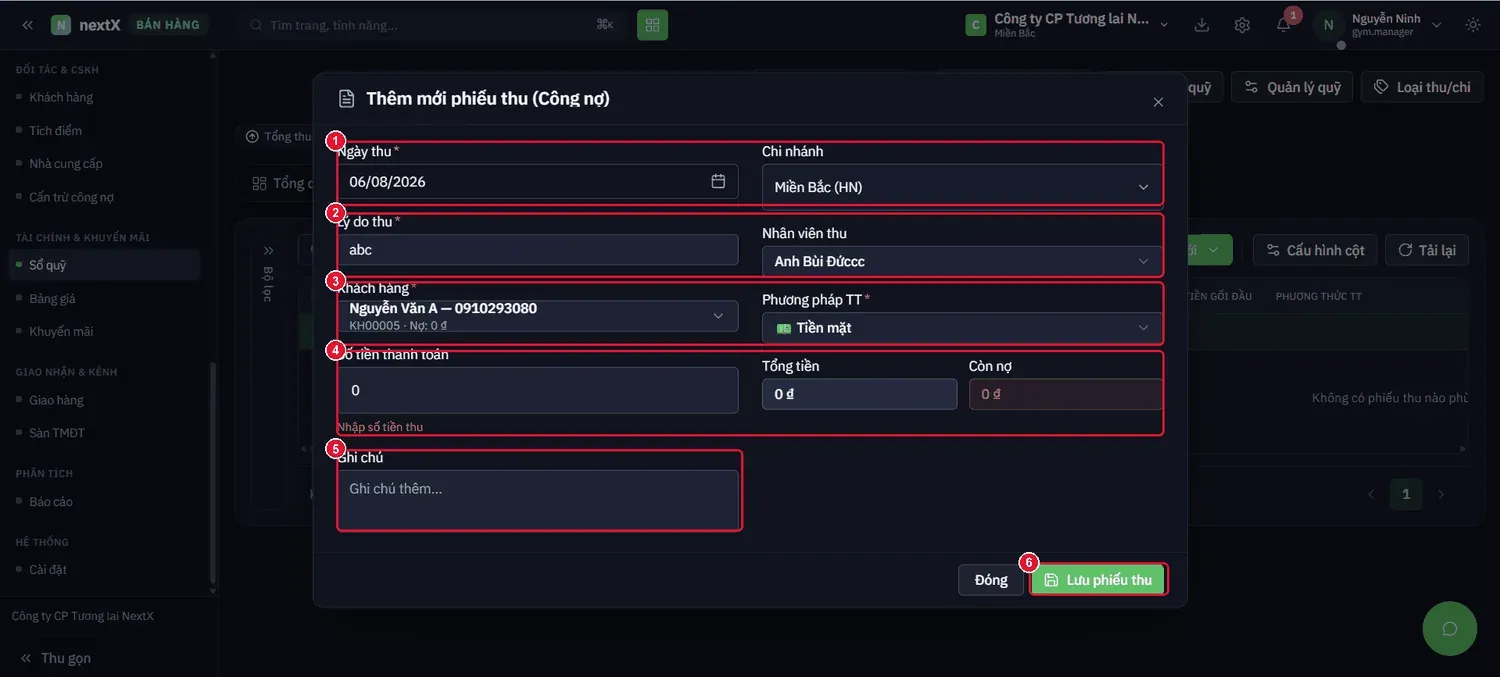Viewport: 1500px width, 677px height.
Task: Open Bảng giá in the sidebar
Action: coord(52,298)
